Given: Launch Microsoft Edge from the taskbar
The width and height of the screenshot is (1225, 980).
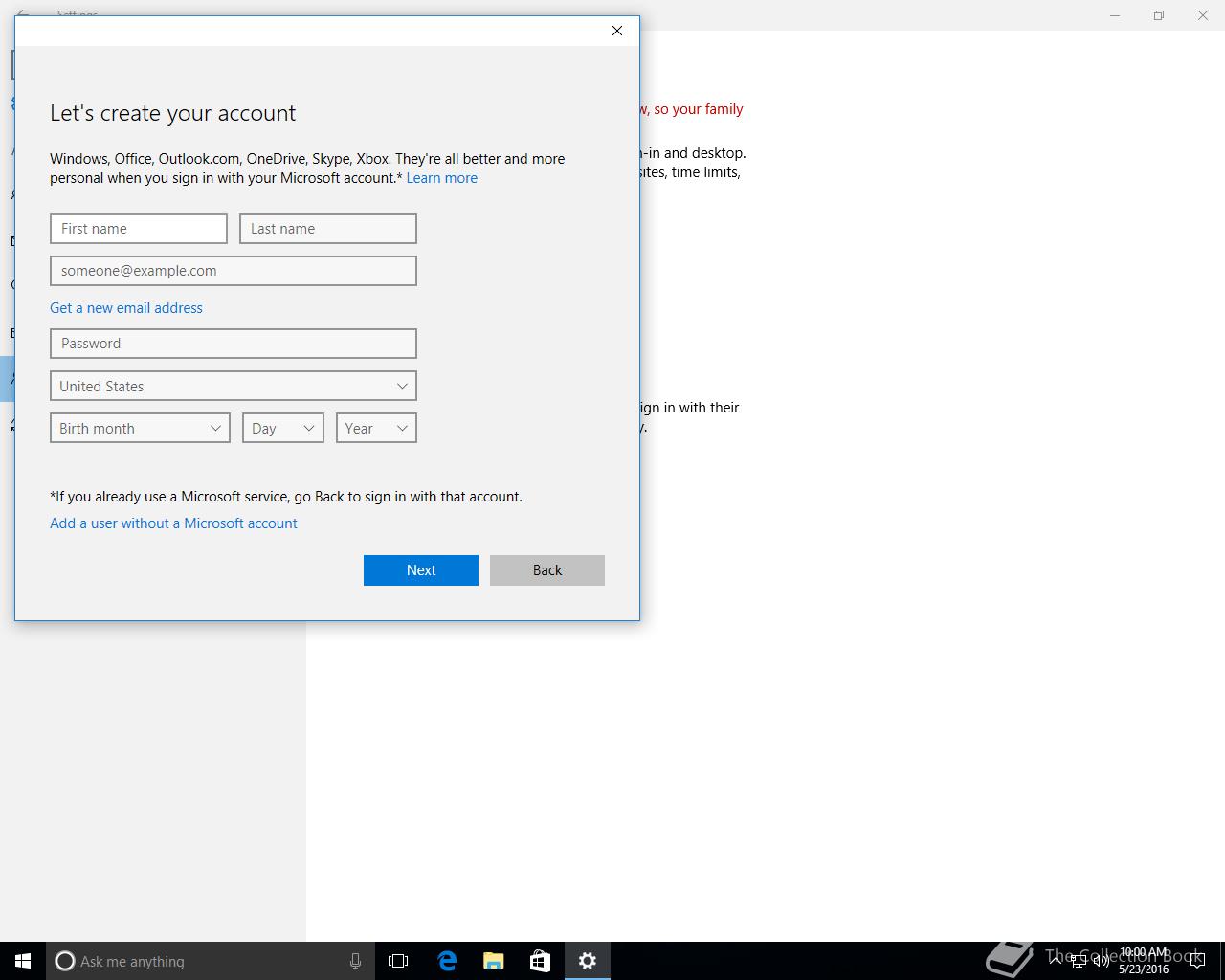Looking at the screenshot, I should 447,961.
